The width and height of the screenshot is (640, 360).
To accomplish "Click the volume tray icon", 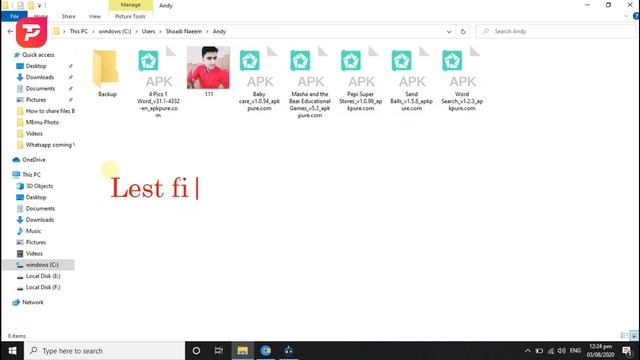I will (x=562, y=351).
